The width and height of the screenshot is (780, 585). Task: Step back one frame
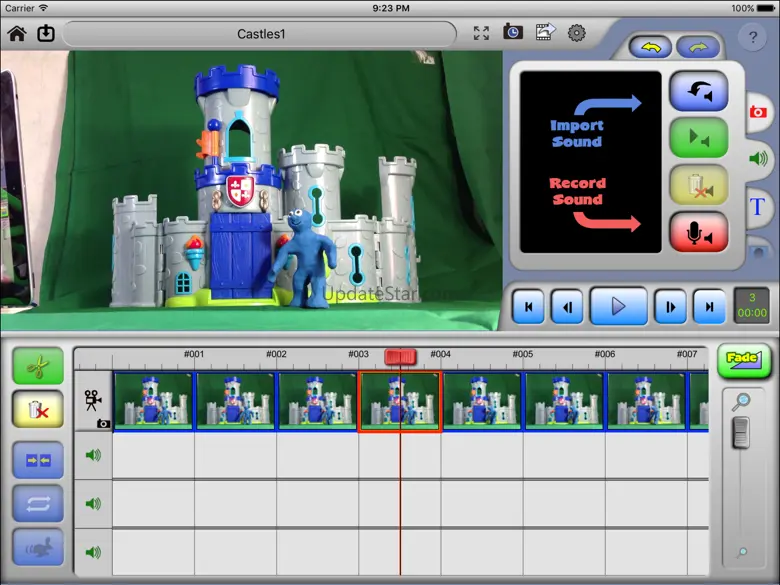click(x=567, y=307)
